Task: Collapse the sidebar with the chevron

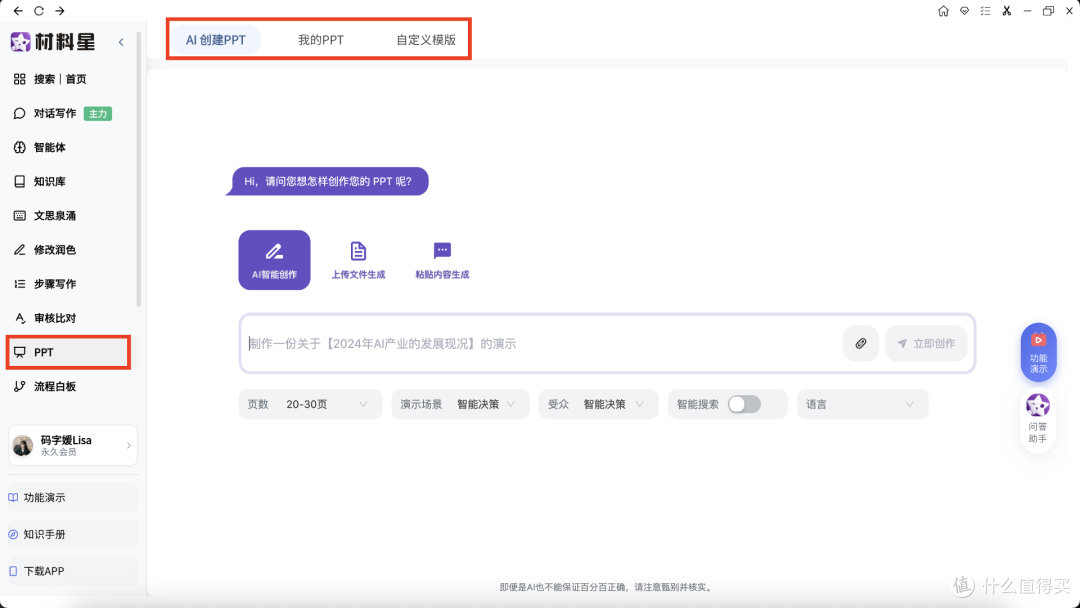Action: click(121, 42)
